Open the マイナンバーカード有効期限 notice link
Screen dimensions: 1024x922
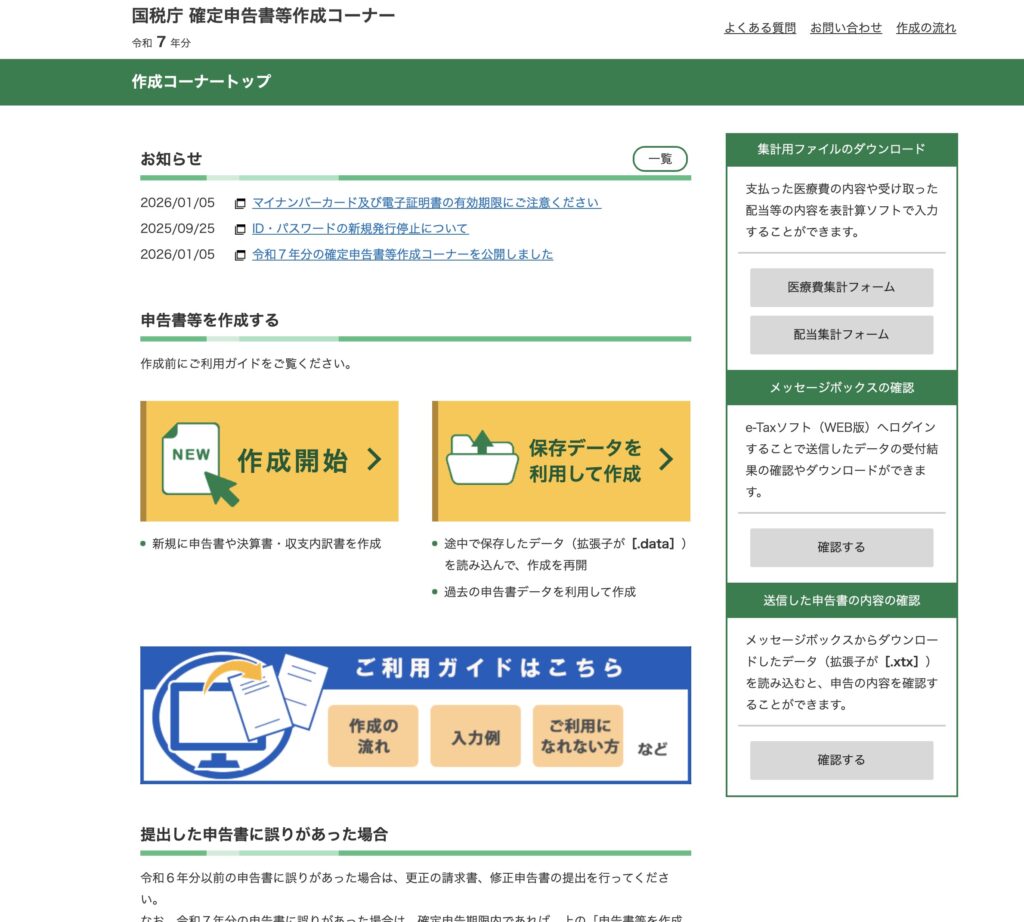[426, 203]
